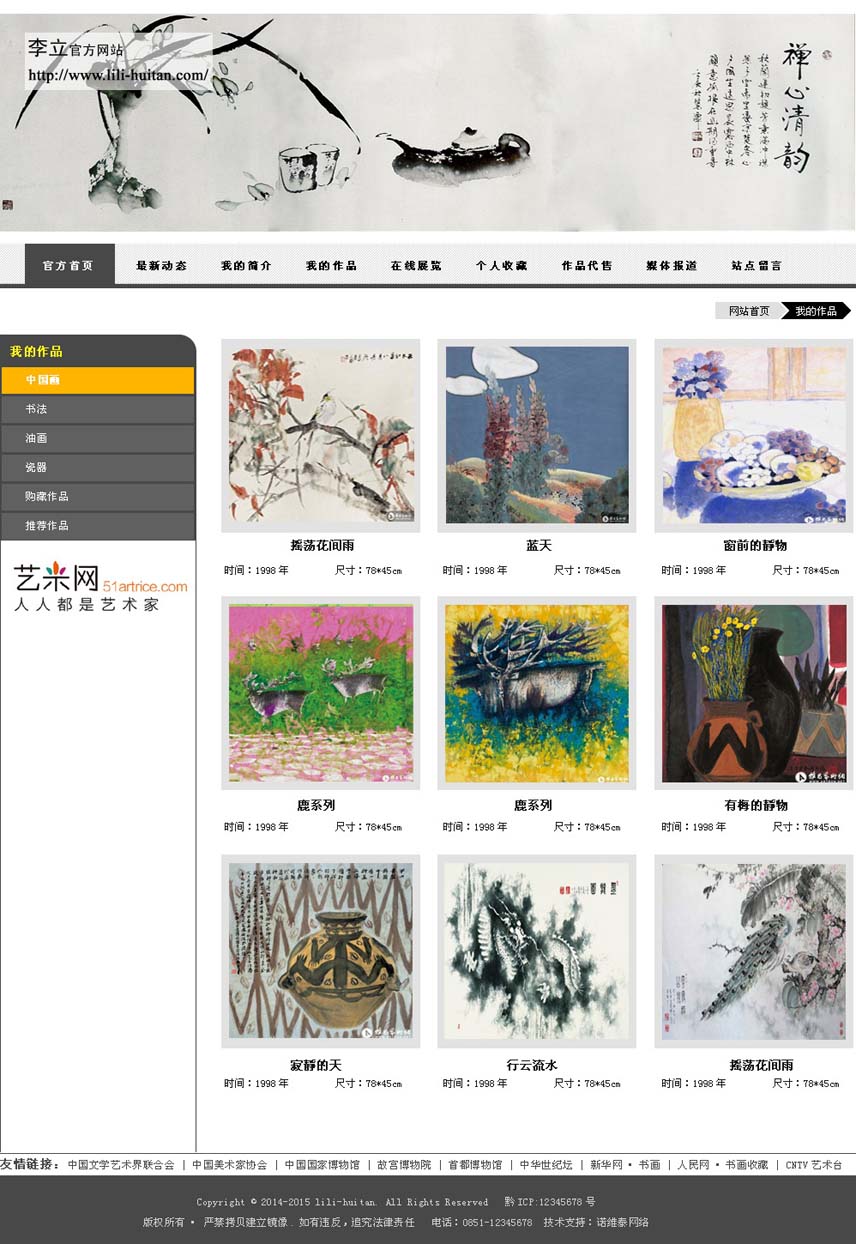Visit the 故宫博物院 friendly link
Screen dimensions: 856x1244
(404, 1165)
